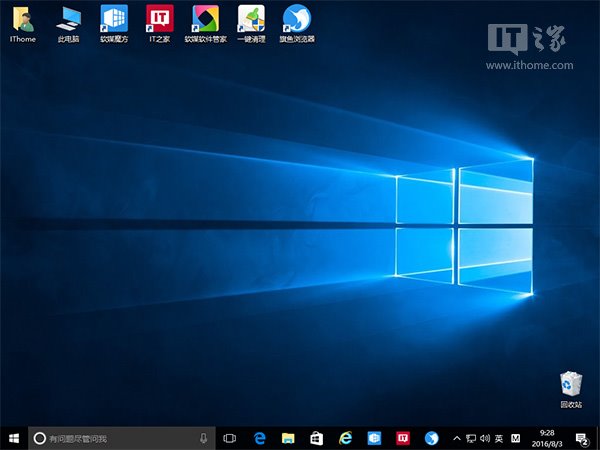Screen dimensions: 600x450
Task: Activate the Cortana microphone icon
Action: [x=204, y=439]
